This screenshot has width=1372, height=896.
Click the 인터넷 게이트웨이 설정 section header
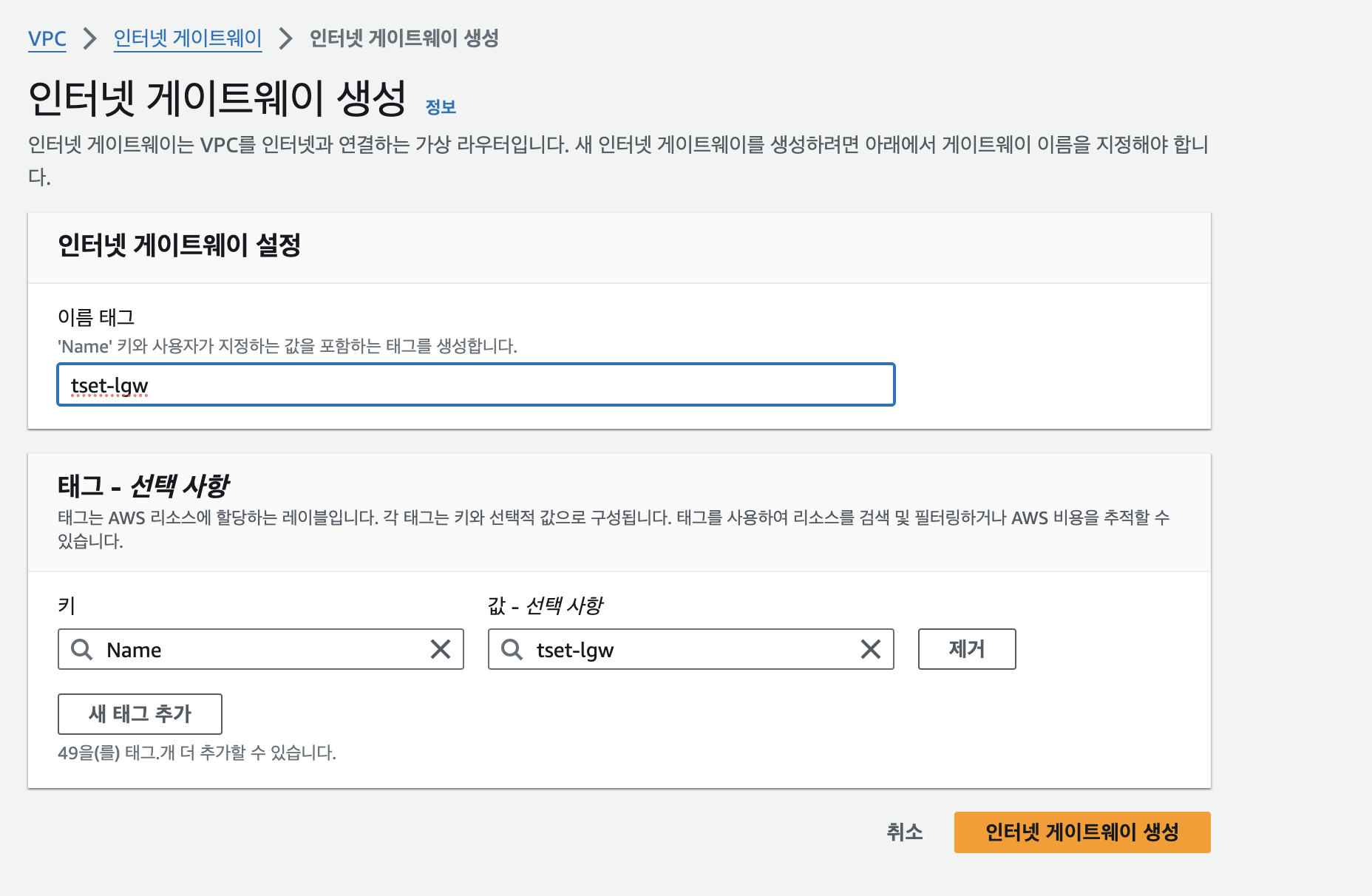[180, 245]
